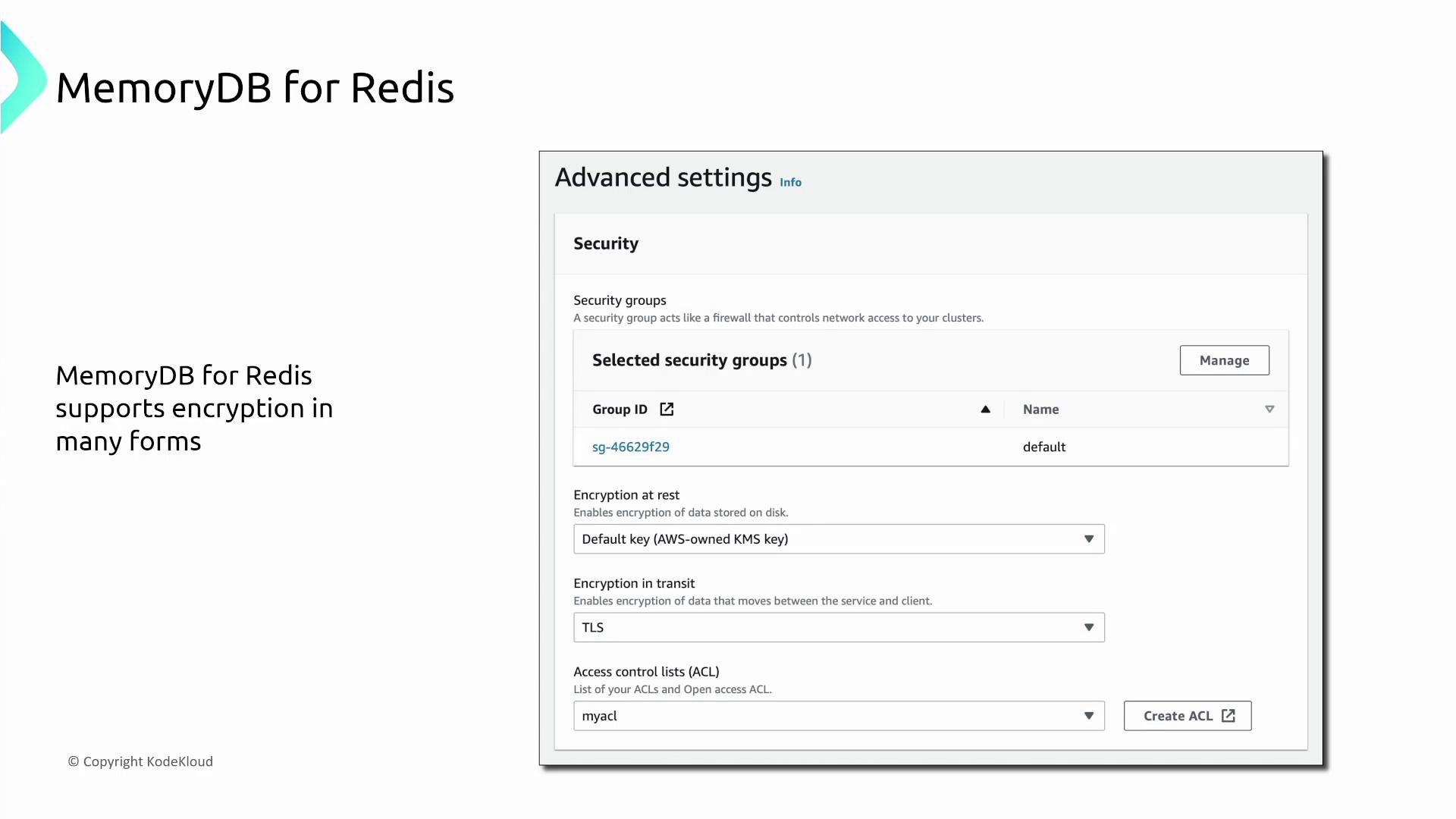Click the TLS dropdown arrow

click(x=1089, y=628)
